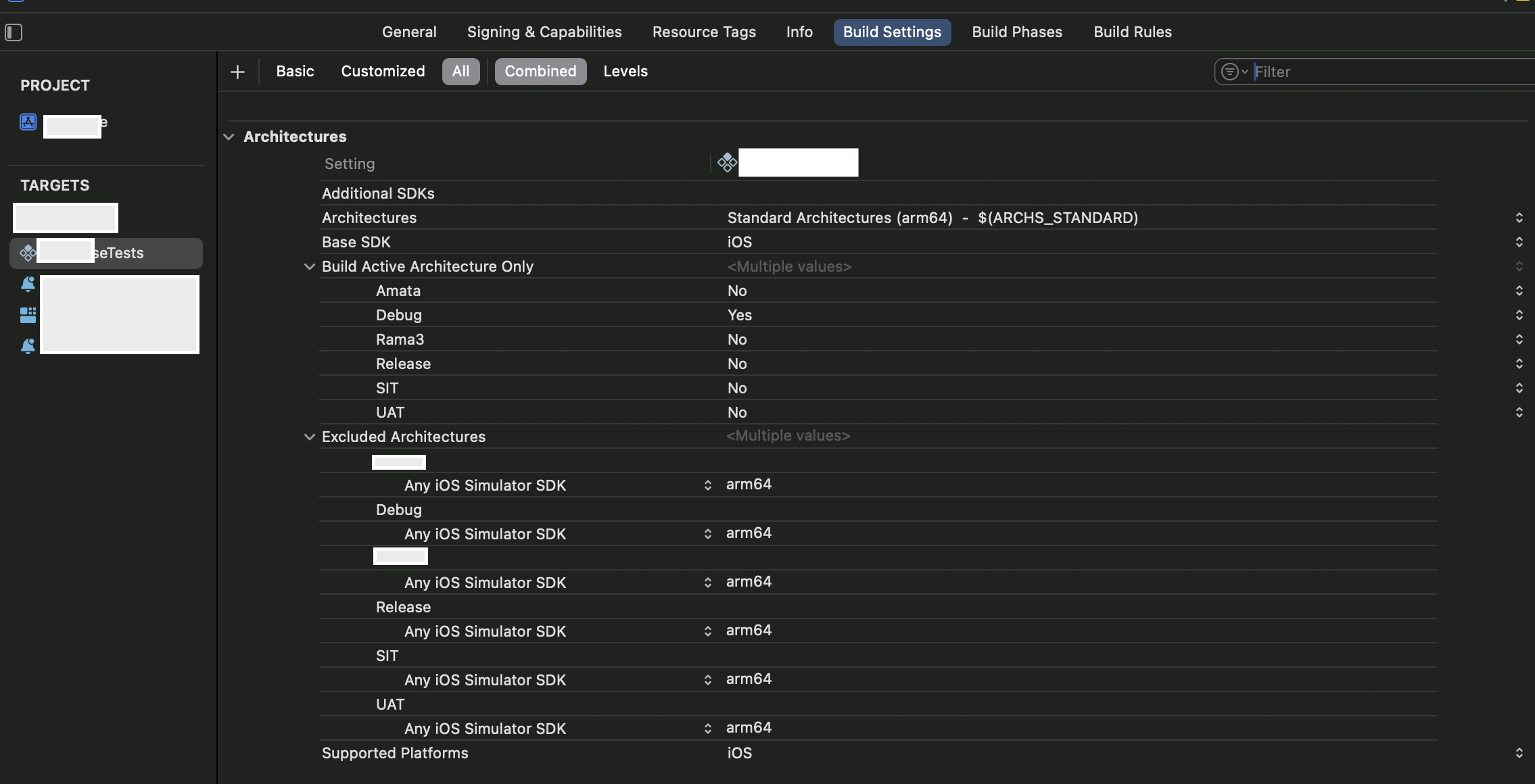Open Architectures value popup stepper

tap(1519, 218)
